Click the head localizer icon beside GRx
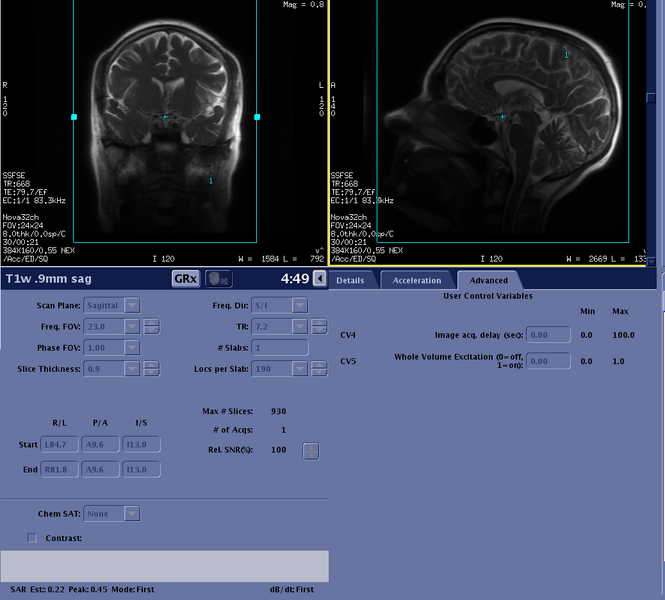665x600 pixels. pyautogui.click(x=218, y=279)
